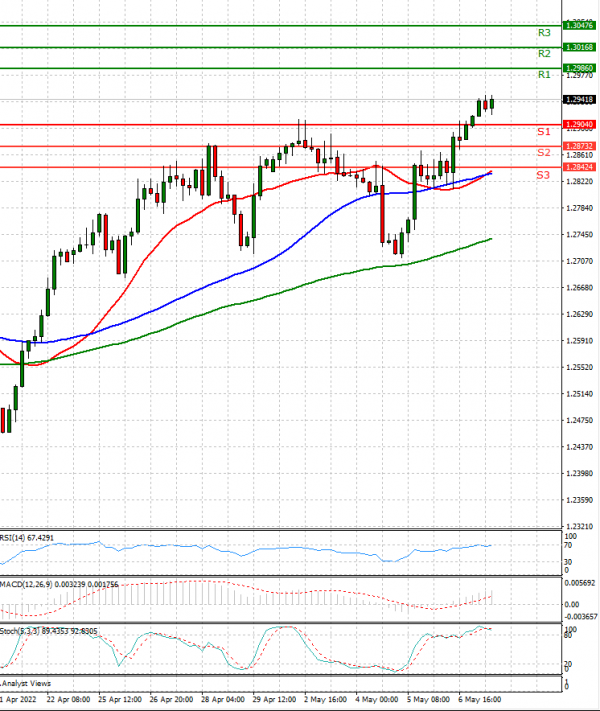Select the current price tag 1.29418
The height and width of the screenshot is (711, 600).
(x=579, y=99)
